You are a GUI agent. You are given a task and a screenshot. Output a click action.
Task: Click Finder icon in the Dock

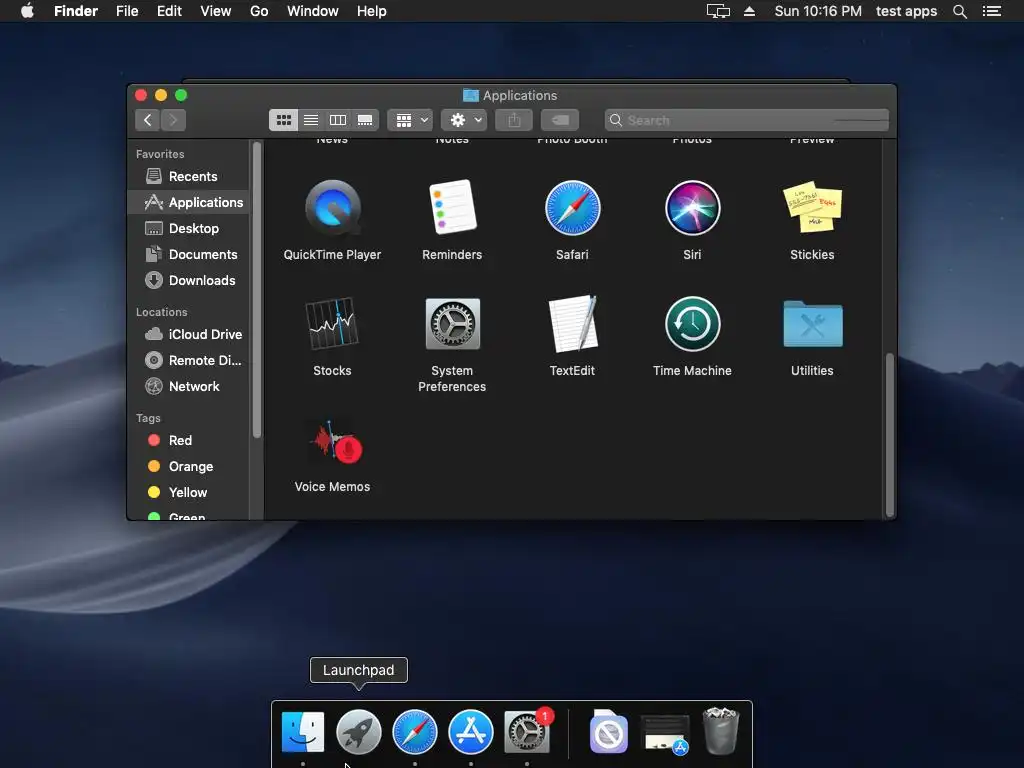302,732
